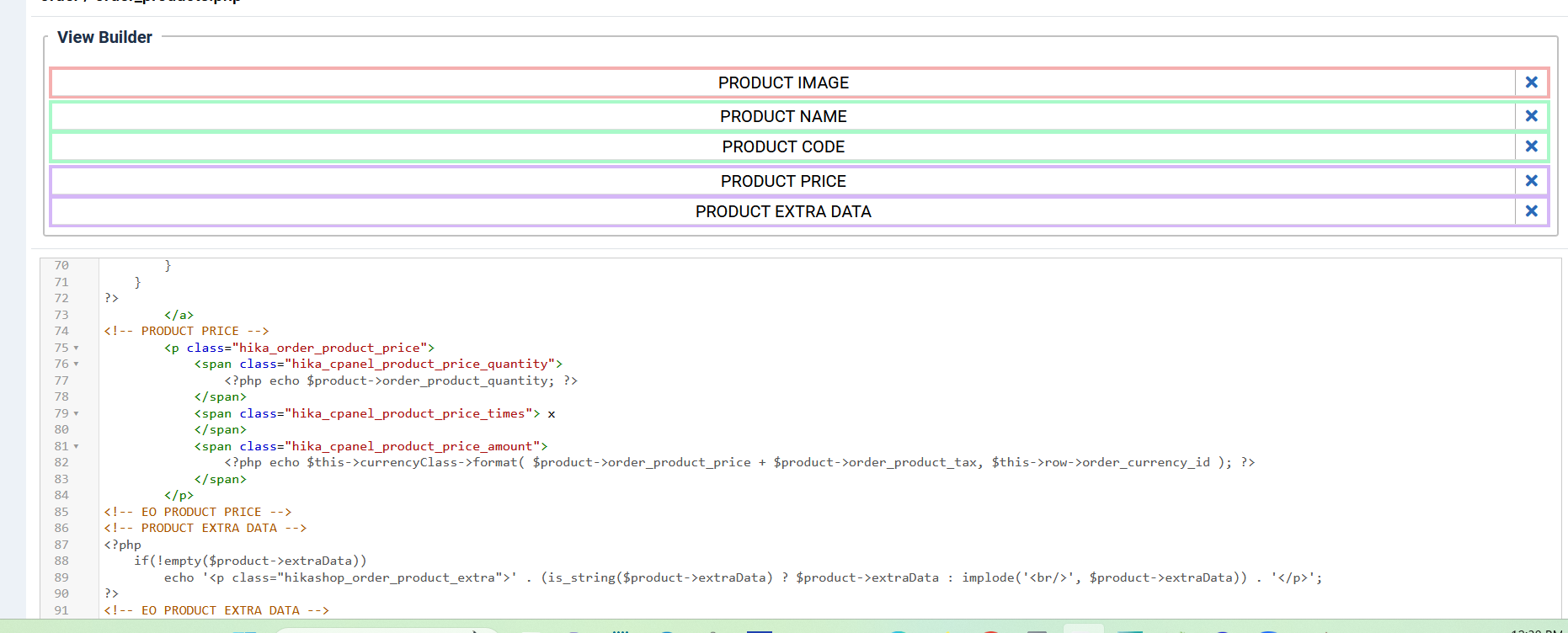Screen dimensions: 1568x633
Task: Pick the PRODUCT CODE row in View Builder
Action: coord(782,146)
